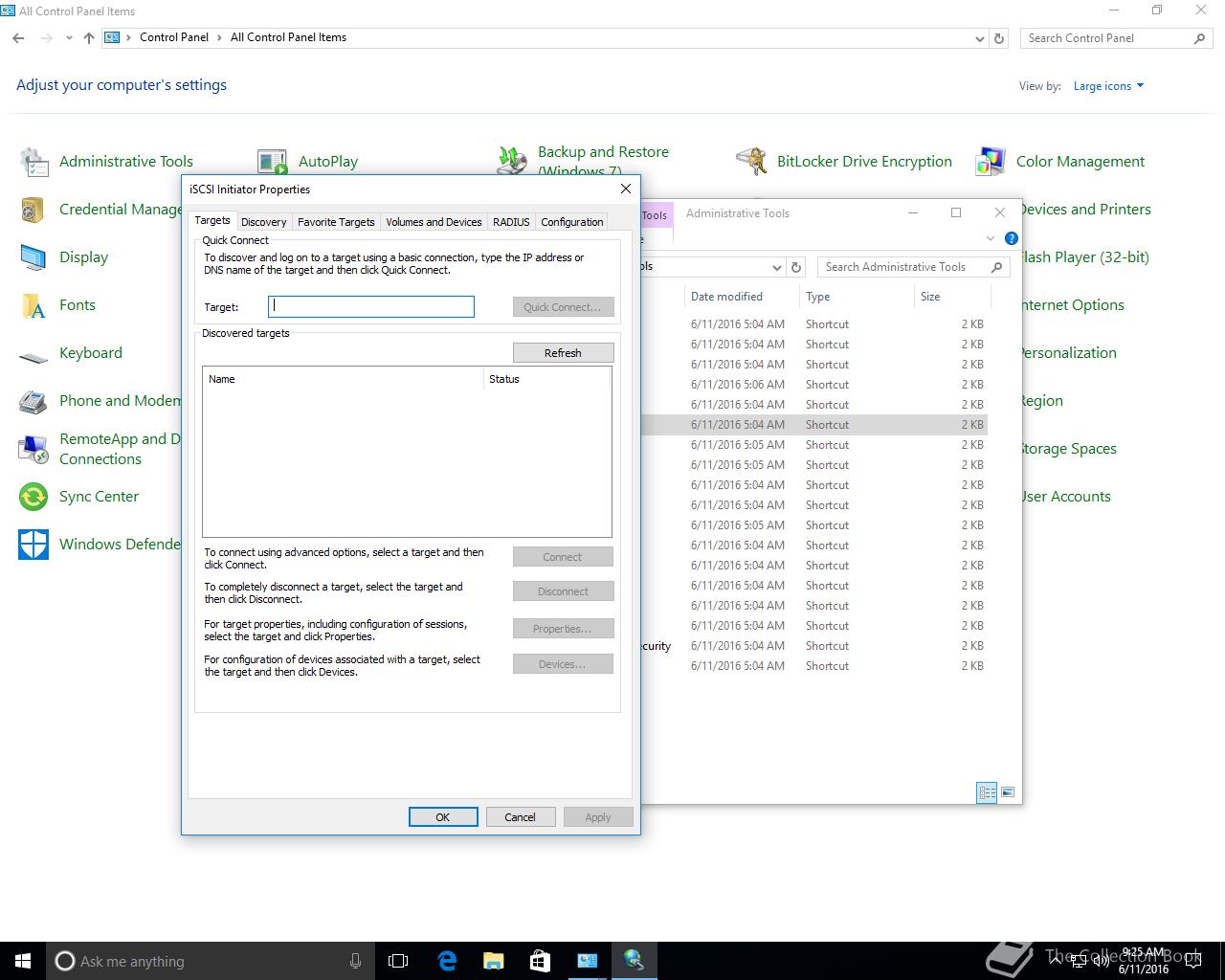Screen dimensions: 1225x980
Task: Open File Explorer from the taskbar
Action: pos(493,961)
